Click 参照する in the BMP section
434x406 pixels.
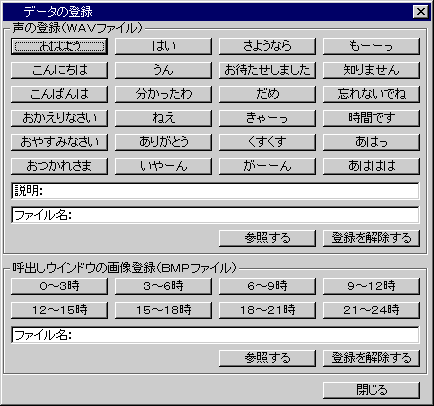coord(267,358)
